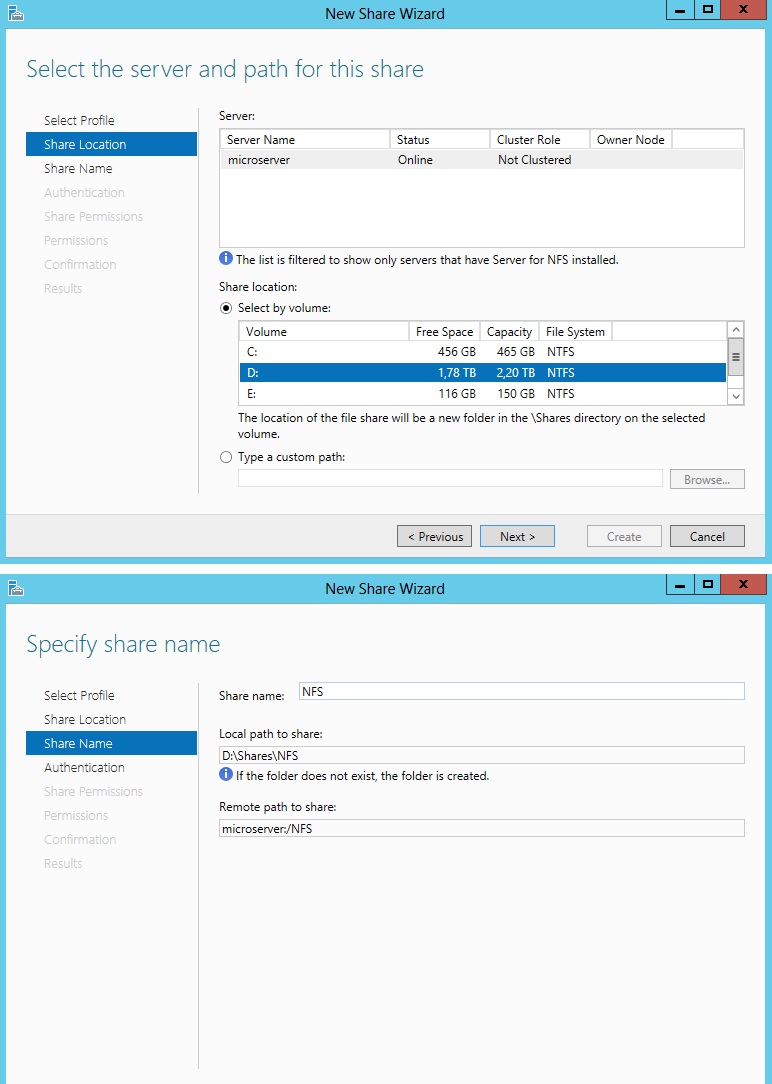Sort servers by the Server Name column header
This screenshot has height=1084, width=772.
point(304,140)
